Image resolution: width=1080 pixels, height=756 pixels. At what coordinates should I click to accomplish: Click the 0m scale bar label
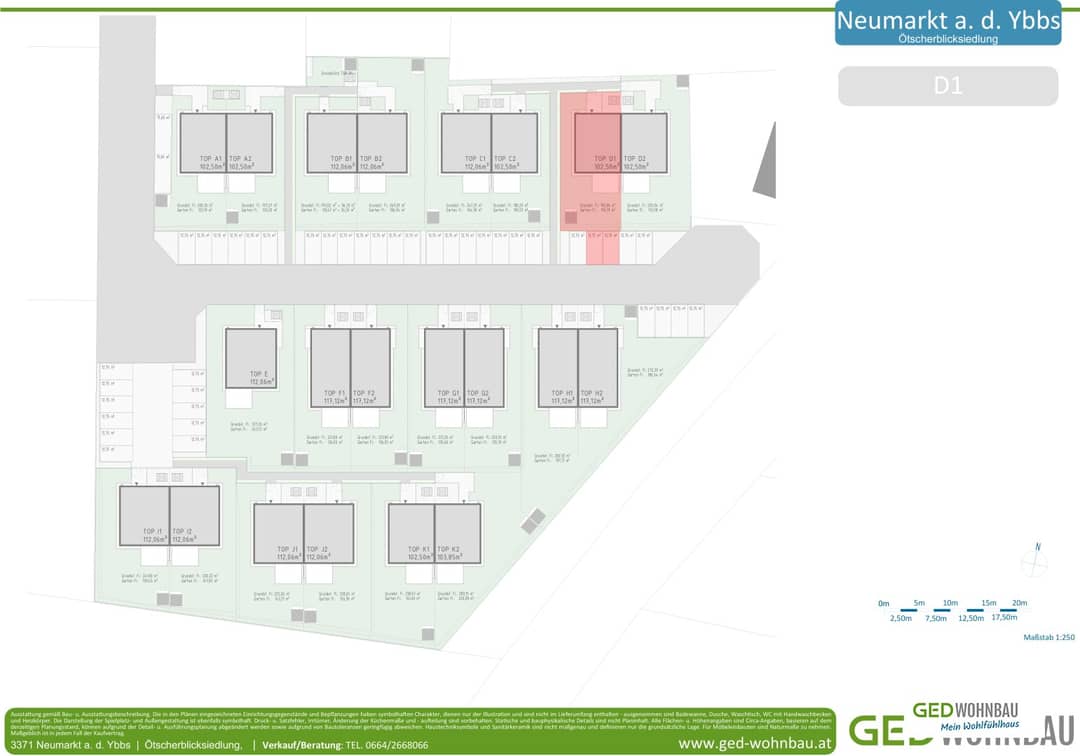pos(884,604)
